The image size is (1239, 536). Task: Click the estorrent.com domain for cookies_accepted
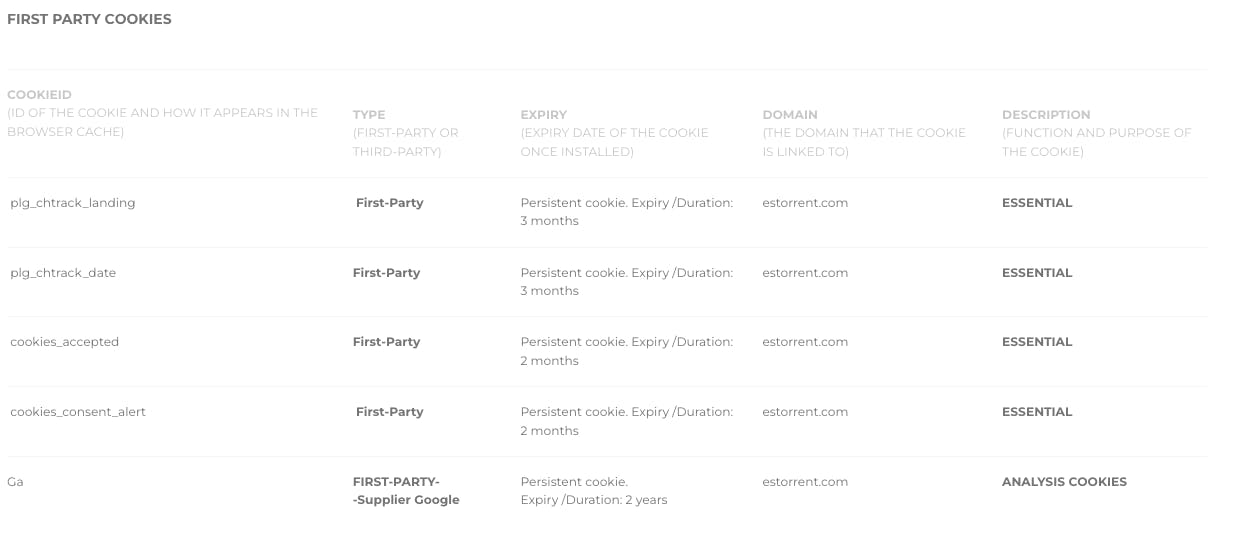(805, 342)
